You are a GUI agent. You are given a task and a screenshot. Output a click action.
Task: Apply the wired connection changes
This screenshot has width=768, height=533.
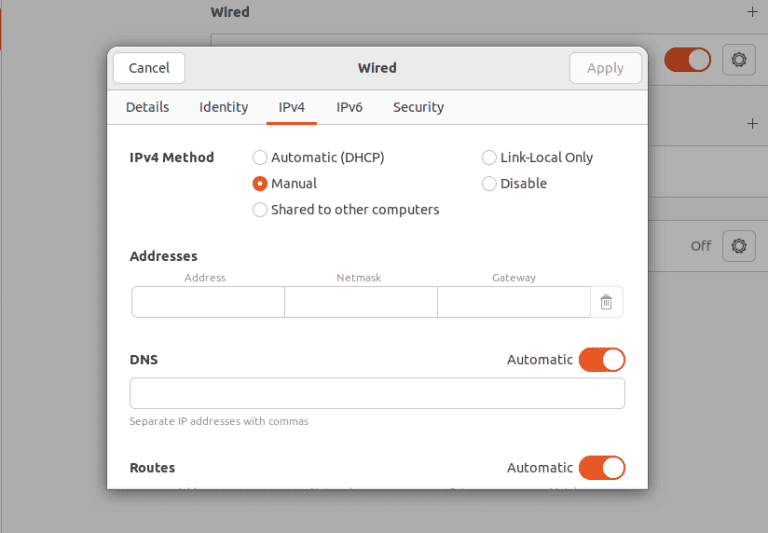(x=605, y=68)
